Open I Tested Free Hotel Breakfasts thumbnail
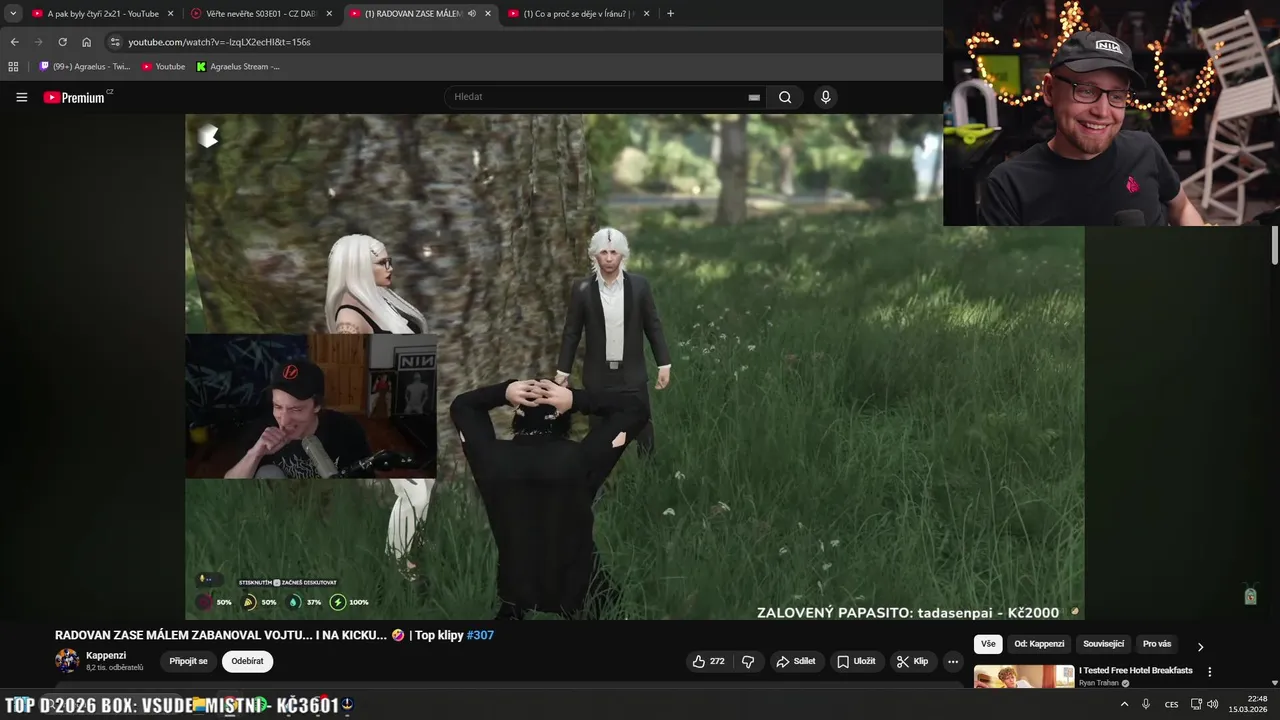 [x=1024, y=677]
